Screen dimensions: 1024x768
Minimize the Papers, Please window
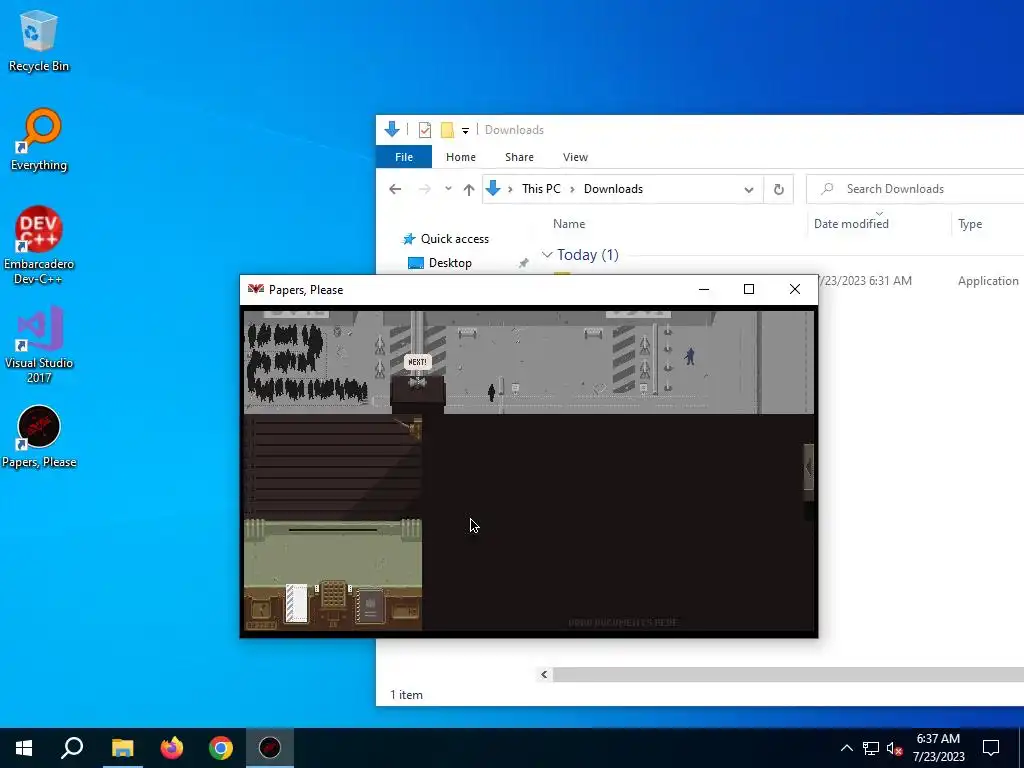[703, 289]
